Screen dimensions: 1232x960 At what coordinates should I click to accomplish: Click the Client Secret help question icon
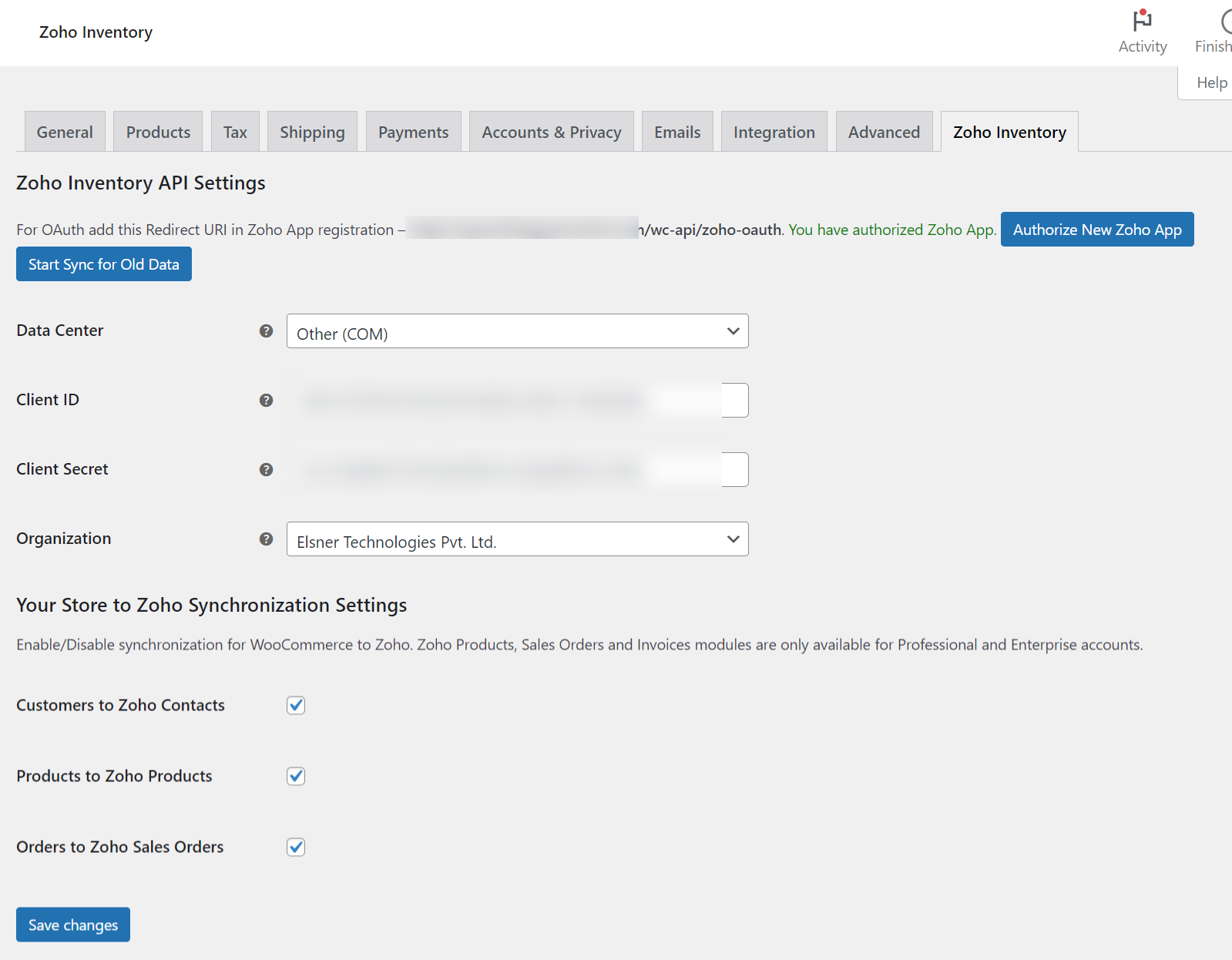[x=266, y=469]
